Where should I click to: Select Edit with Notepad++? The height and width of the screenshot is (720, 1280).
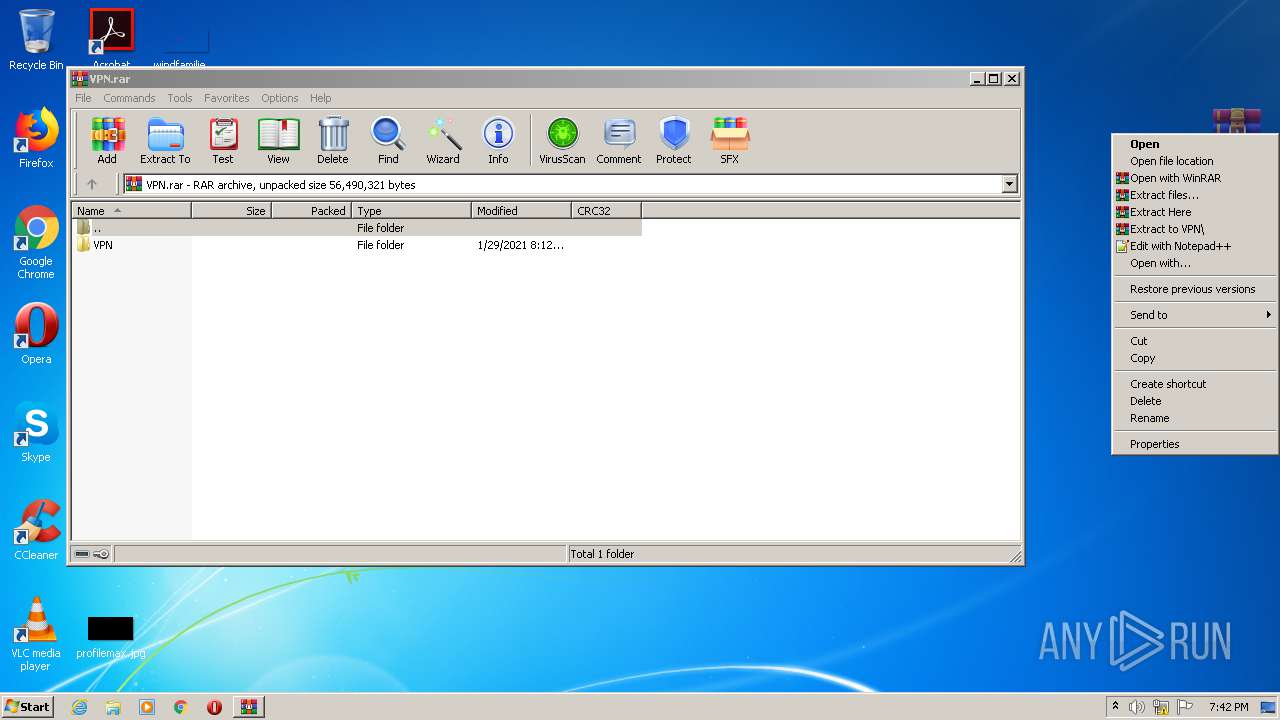point(1195,246)
